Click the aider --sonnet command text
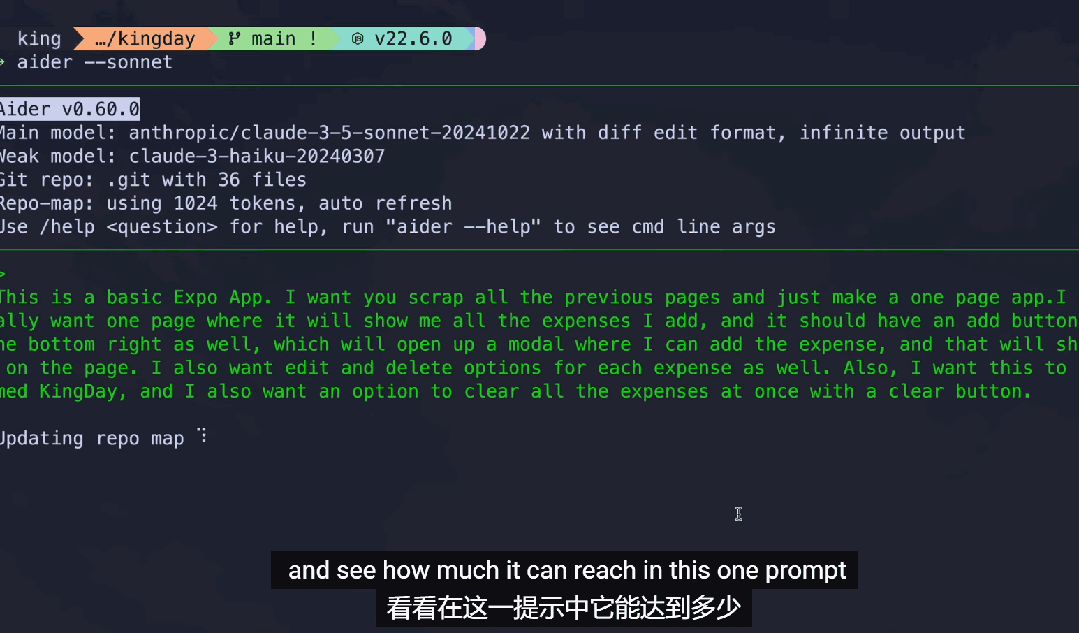The height and width of the screenshot is (633, 1079). pyautogui.click(x=95, y=62)
